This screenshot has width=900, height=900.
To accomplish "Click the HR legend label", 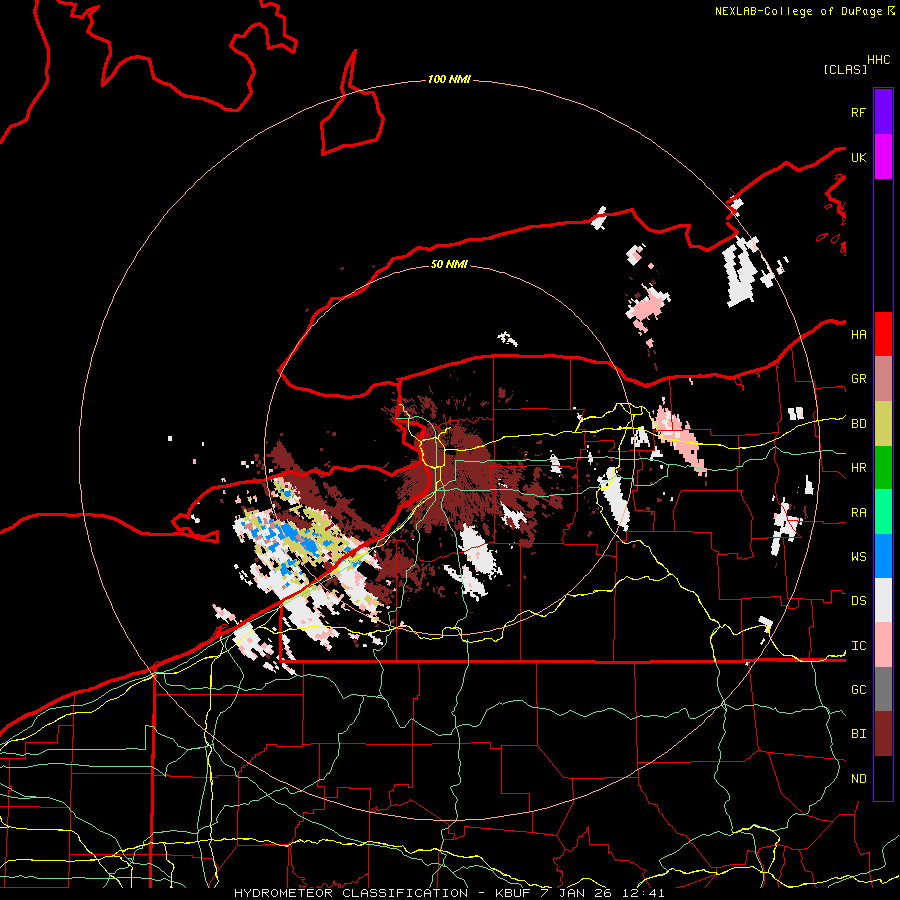I will (858, 468).
